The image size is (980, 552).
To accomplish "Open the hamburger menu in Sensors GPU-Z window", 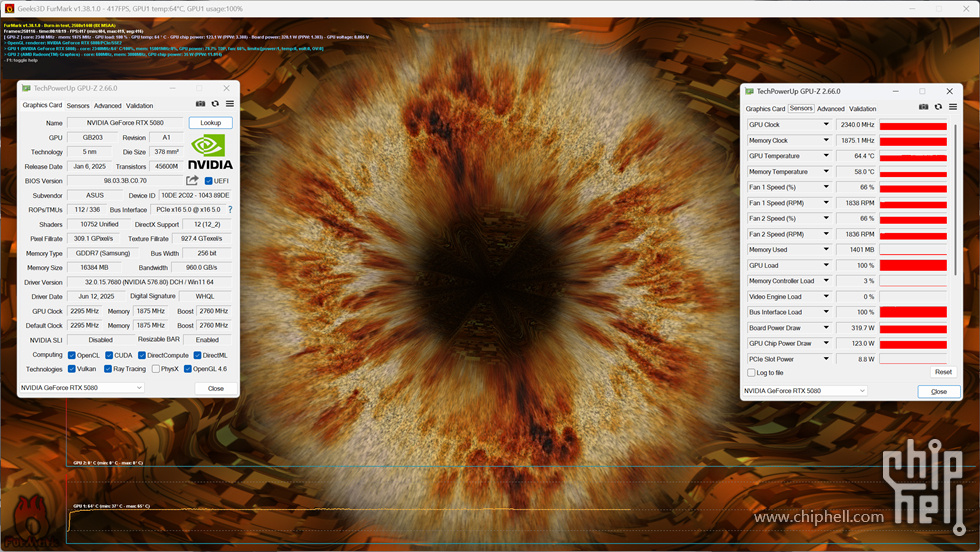I will pos(953,107).
